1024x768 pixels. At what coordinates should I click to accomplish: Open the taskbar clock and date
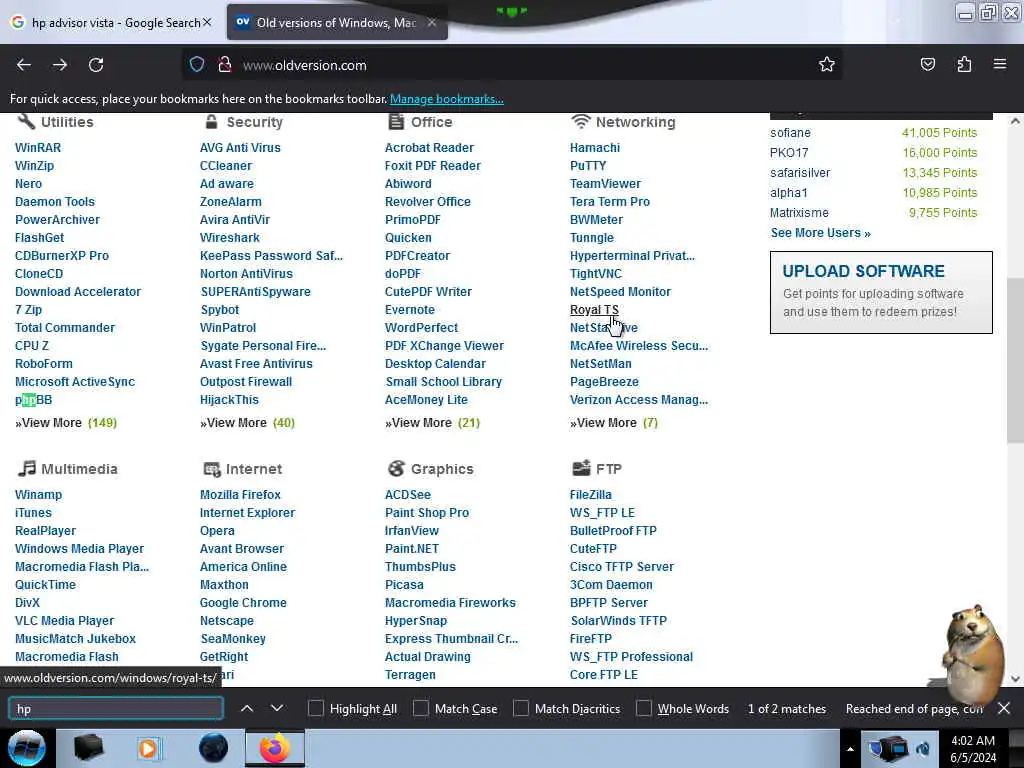click(x=973, y=749)
